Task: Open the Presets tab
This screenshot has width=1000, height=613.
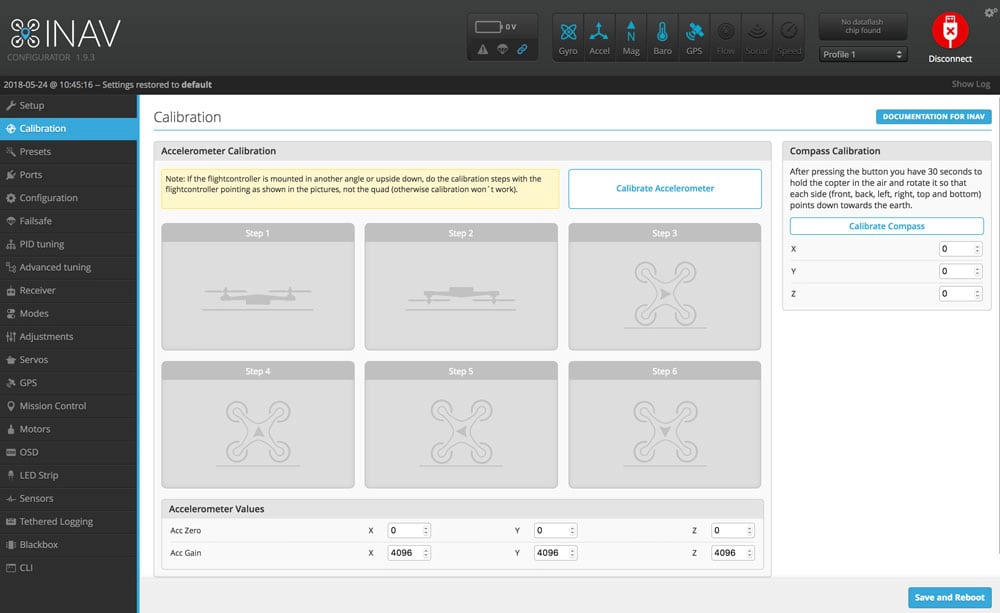Action: [x=68, y=152]
